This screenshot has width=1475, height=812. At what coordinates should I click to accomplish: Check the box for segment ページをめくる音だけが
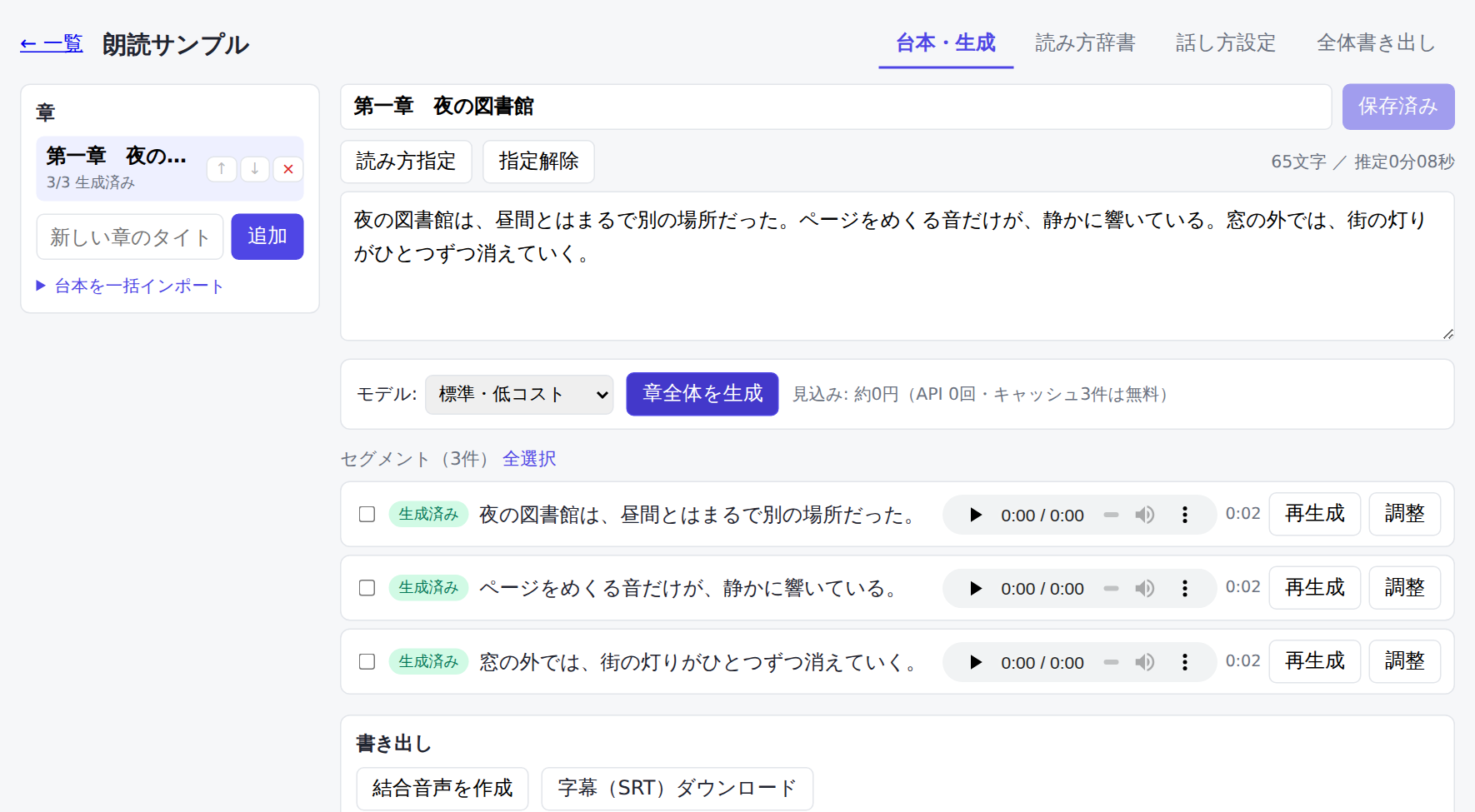tap(367, 588)
